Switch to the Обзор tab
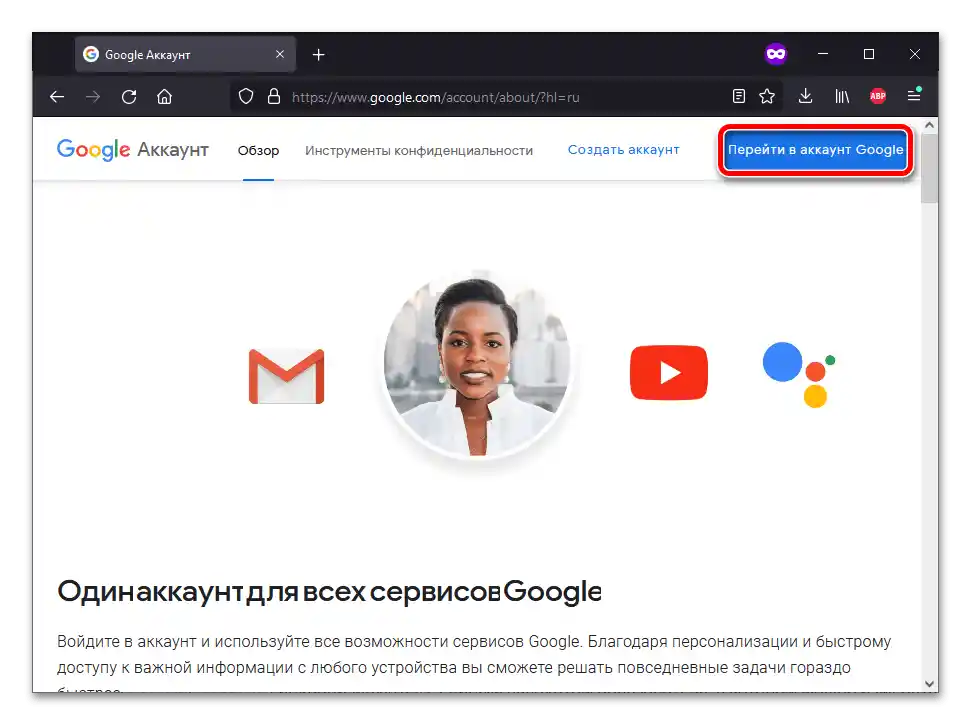970x724 pixels. [259, 150]
